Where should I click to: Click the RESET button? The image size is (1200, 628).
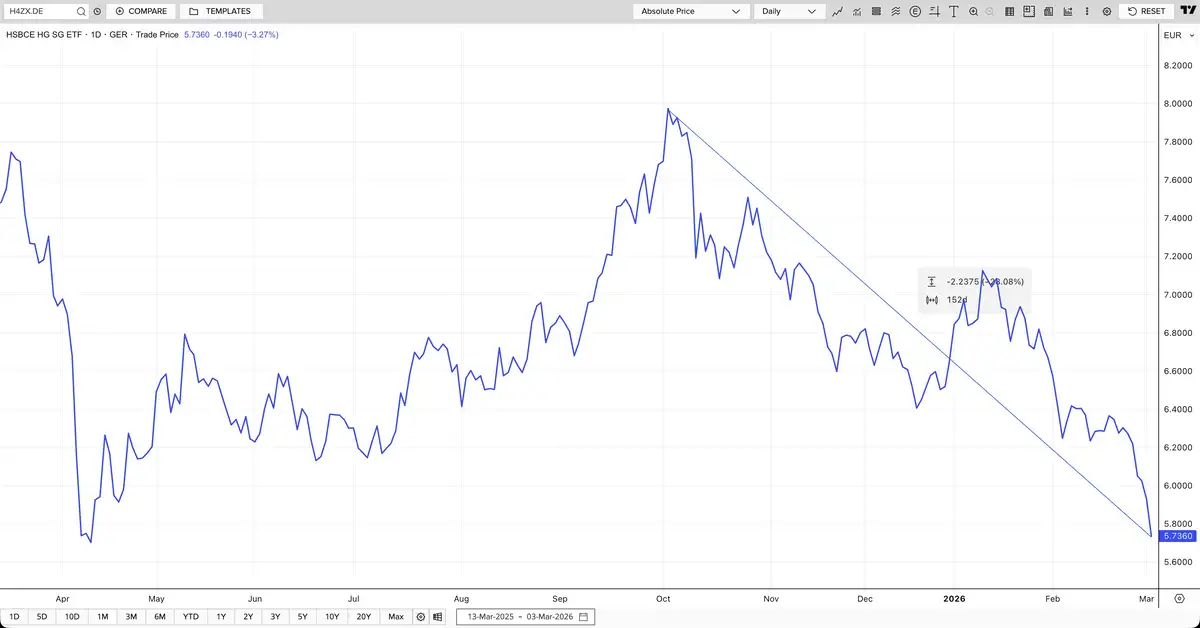pyautogui.click(x=1146, y=11)
